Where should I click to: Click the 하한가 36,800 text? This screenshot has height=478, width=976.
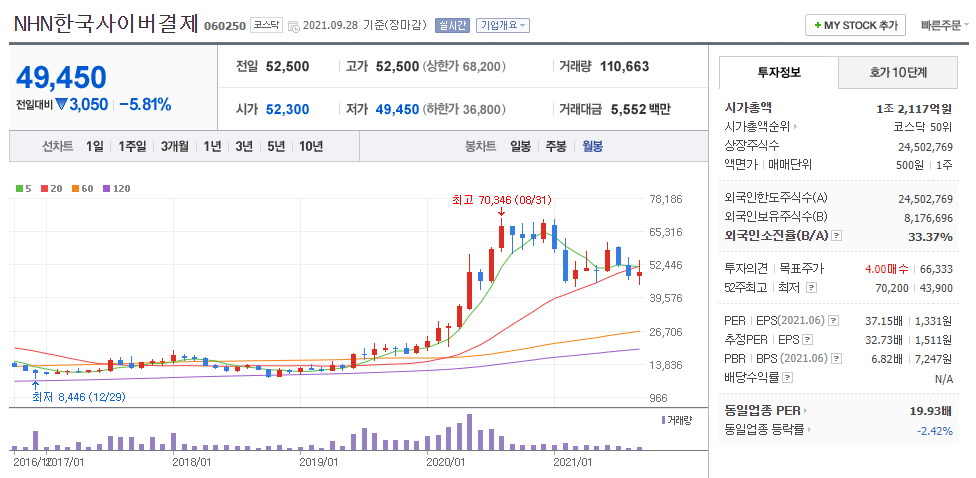pyautogui.click(x=464, y=110)
